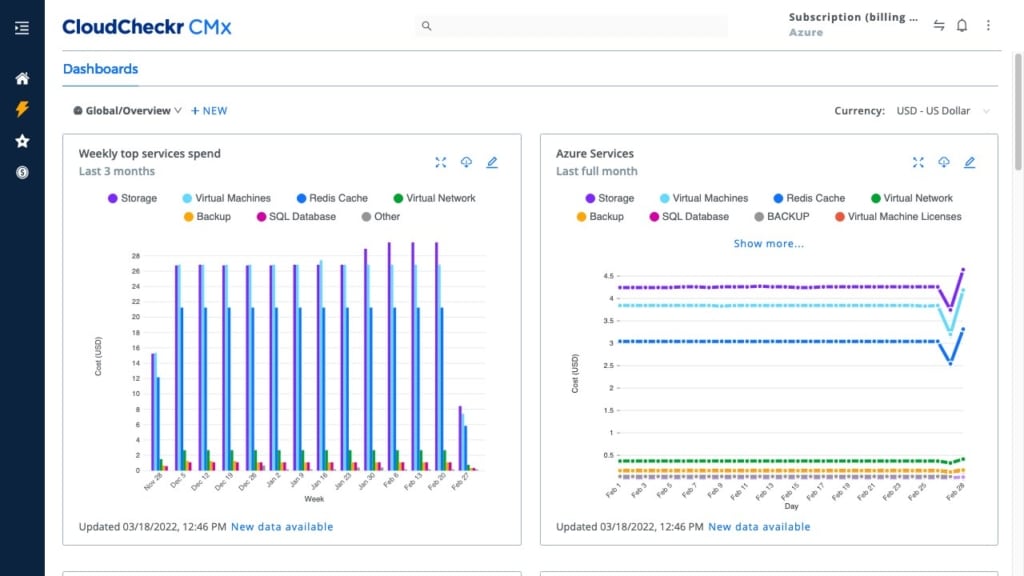Image resolution: width=1024 pixels, height=576 pixels.
Task: Click New data available under Azure Services
Action: point(759,526)
